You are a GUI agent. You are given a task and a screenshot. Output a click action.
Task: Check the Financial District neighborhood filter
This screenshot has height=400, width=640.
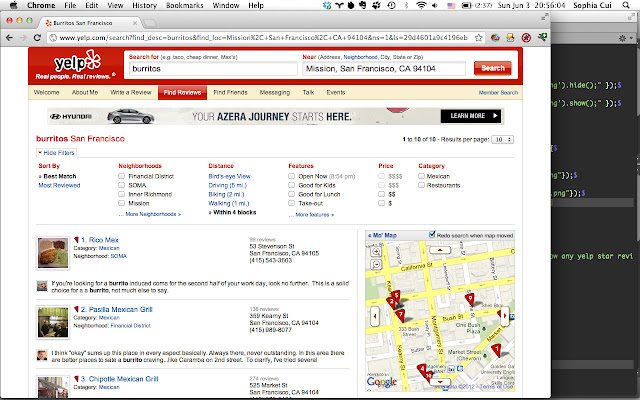click(121, 176)
